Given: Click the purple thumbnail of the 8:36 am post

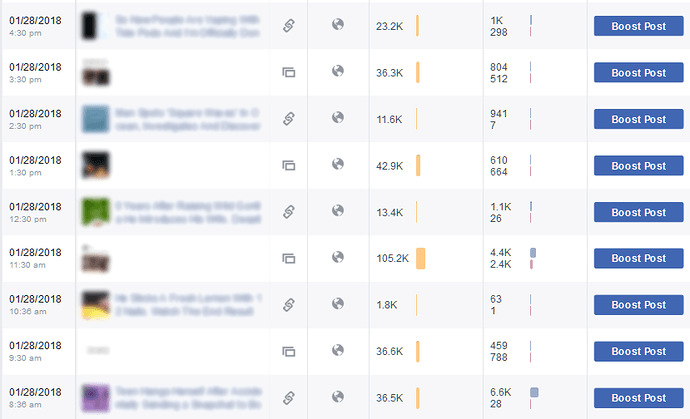Looking at the screenshot, I should click(x=96, y=398).
